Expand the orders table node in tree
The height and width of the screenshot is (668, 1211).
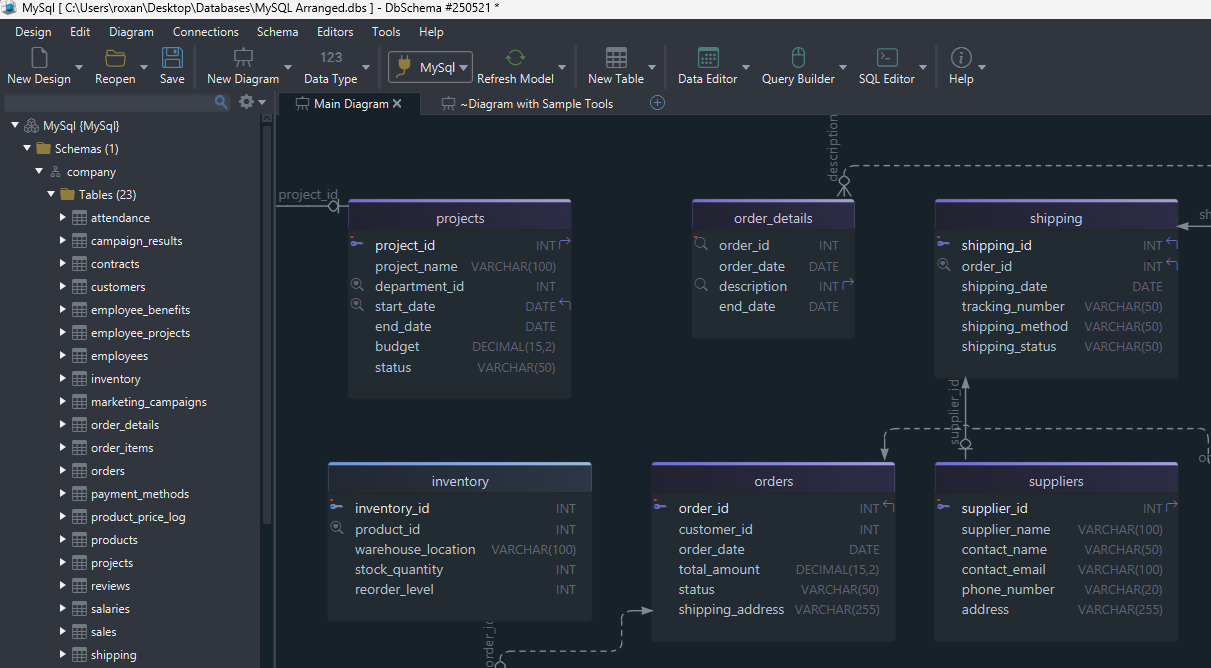[x=63, y=471]
